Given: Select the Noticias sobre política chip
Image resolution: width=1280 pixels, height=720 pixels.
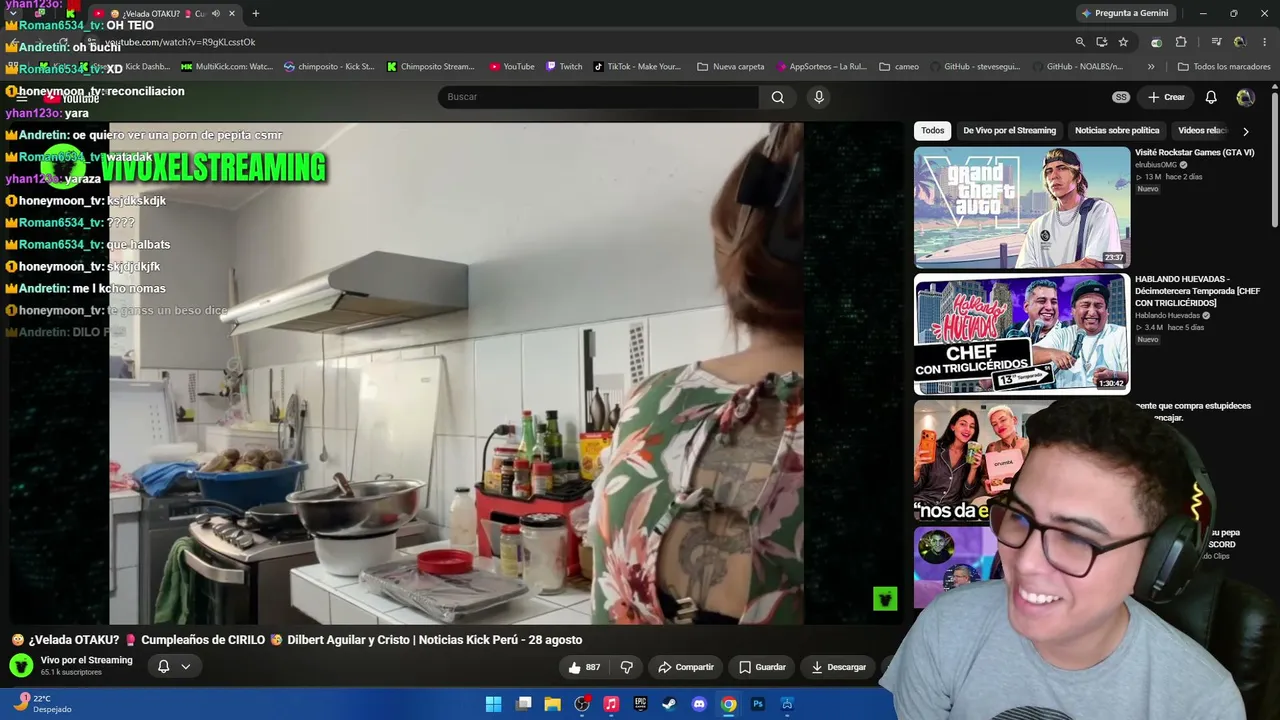Looking at the screenshot, I should (1117, 131).
